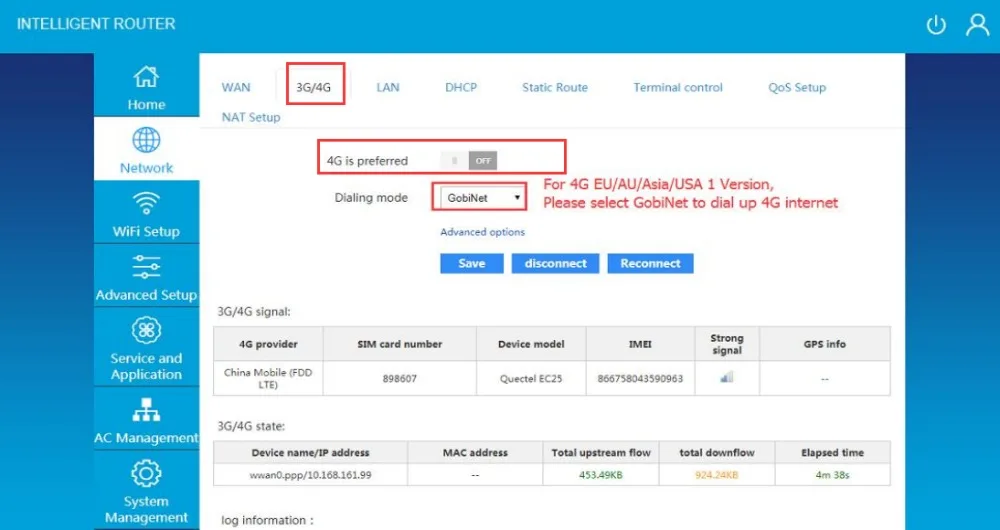Open Service and Application section
1000x530 pixels.
point(146,349)
